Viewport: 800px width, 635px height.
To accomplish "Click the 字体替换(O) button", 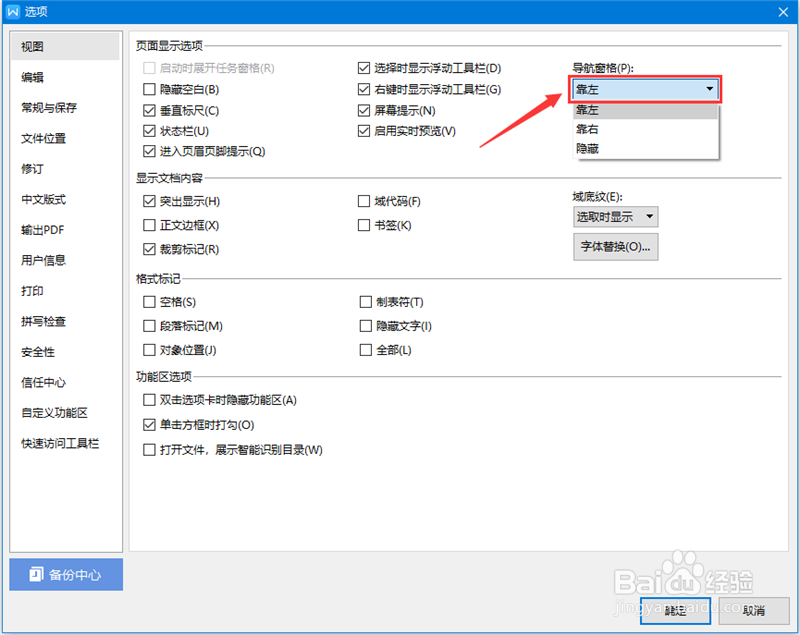I will 614,247.
